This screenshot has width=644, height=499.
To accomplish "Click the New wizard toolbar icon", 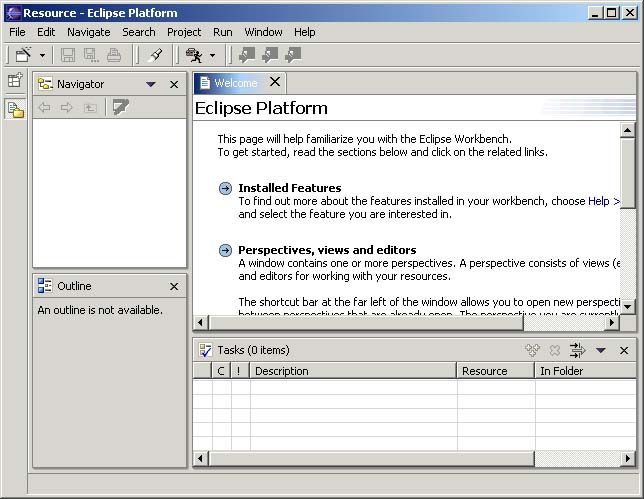I will (x=23, y=55).
